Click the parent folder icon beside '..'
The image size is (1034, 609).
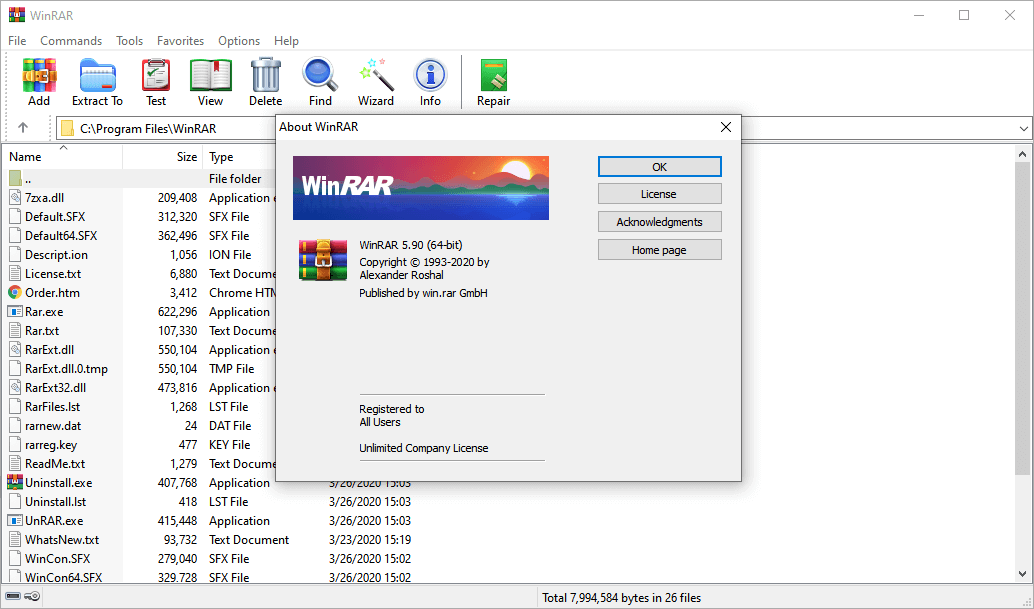coord(15,178)
